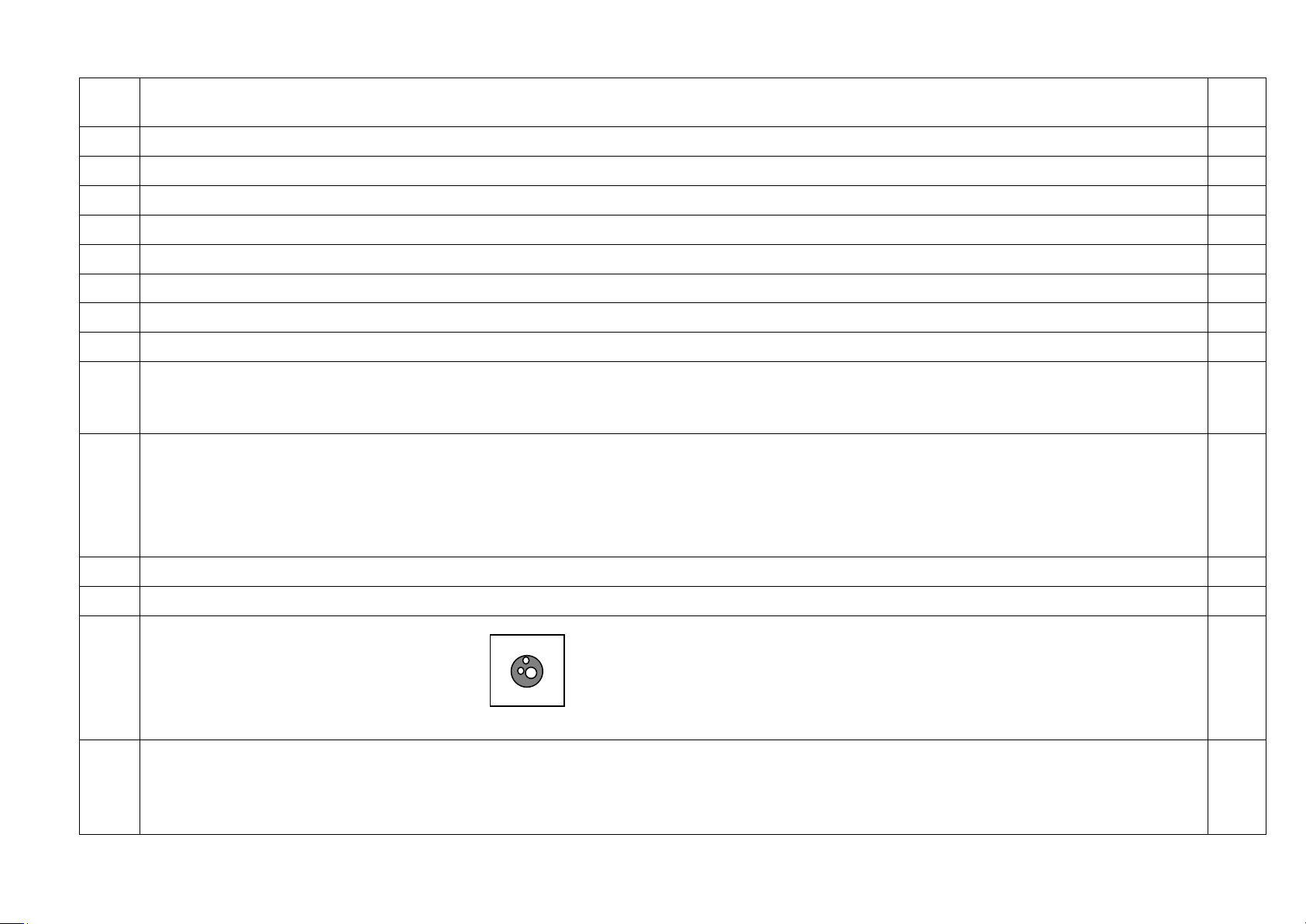The width and height of the screenshot is (1306, 924).
Task: Click the wide cell of the tallest empty row
Action: [673, 495]
